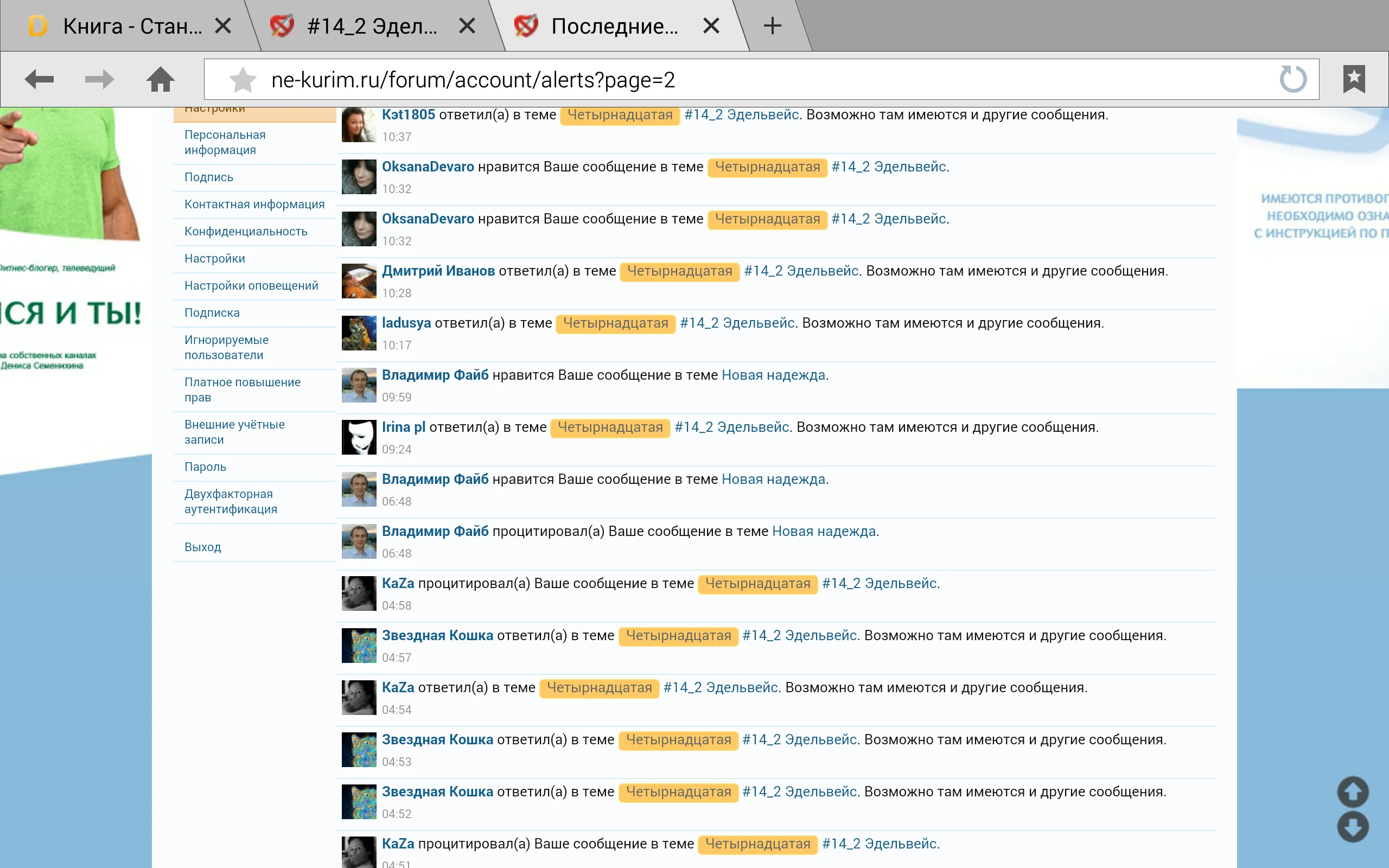Open 'Двухфакторная аутентификация' sidebar item

pos(230,501)
